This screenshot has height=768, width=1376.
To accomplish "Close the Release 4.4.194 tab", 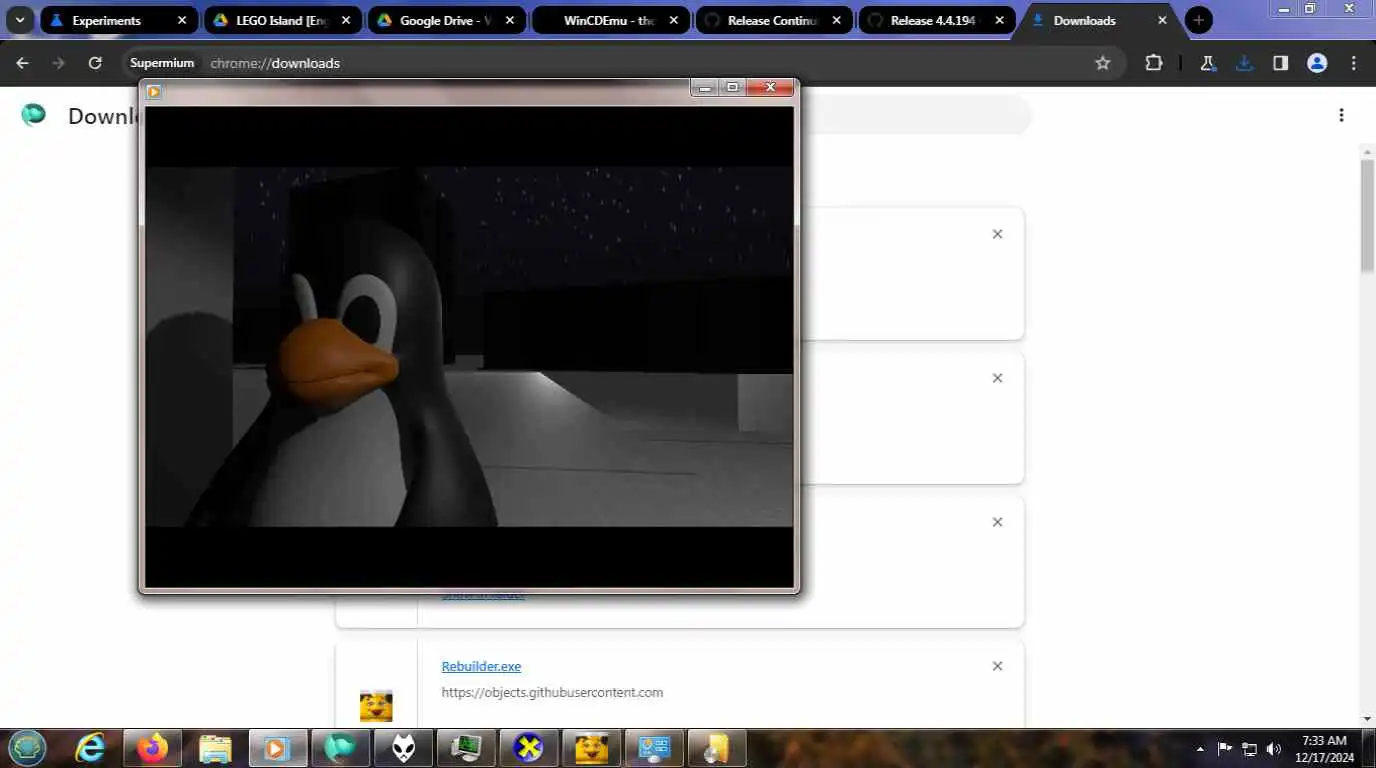I will [999, 20].
